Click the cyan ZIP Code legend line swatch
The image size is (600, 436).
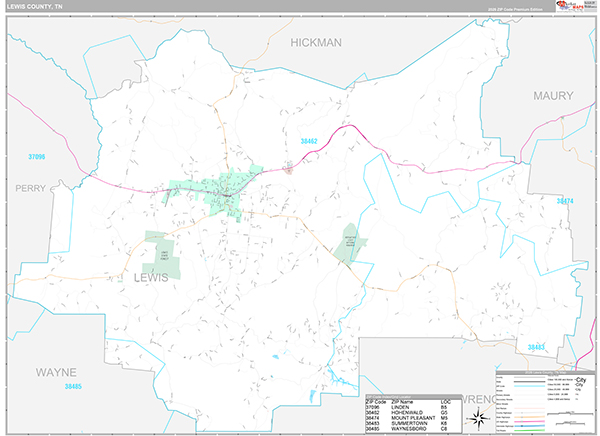pos(530,386)
